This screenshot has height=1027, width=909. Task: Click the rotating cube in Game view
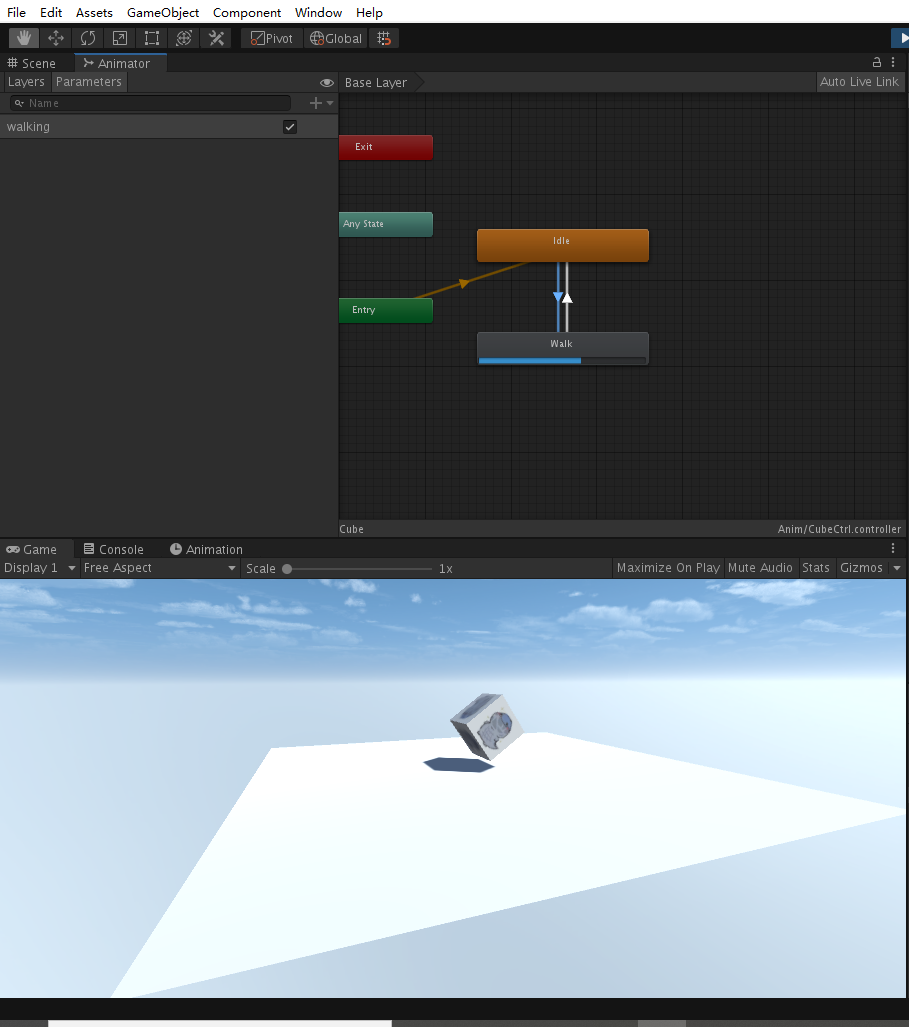pyautogui.click(x=487, y=726)
